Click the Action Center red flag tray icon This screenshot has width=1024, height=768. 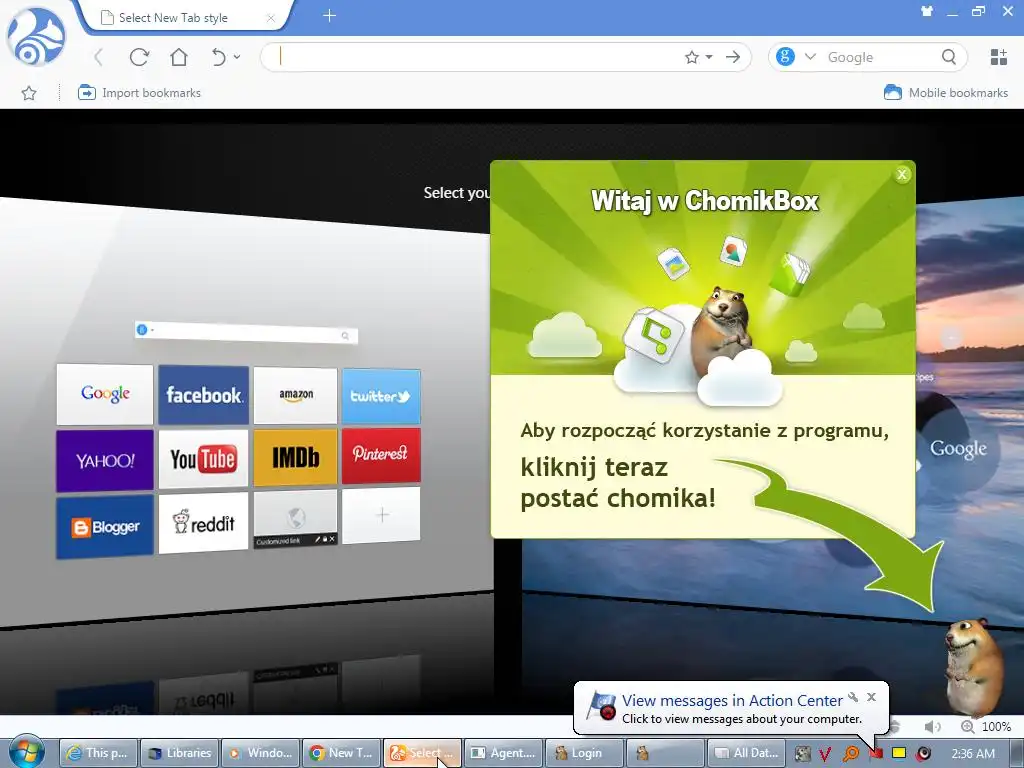click(x=876, y=754)
